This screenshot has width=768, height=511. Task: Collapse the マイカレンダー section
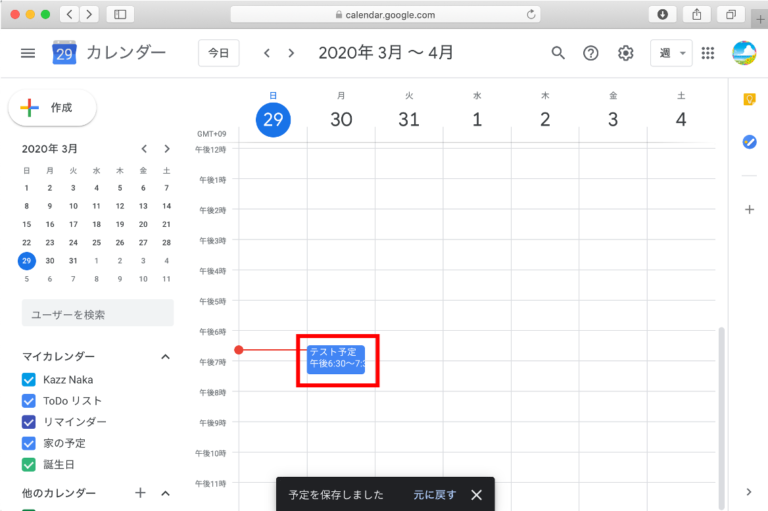(x=165, y=357)
